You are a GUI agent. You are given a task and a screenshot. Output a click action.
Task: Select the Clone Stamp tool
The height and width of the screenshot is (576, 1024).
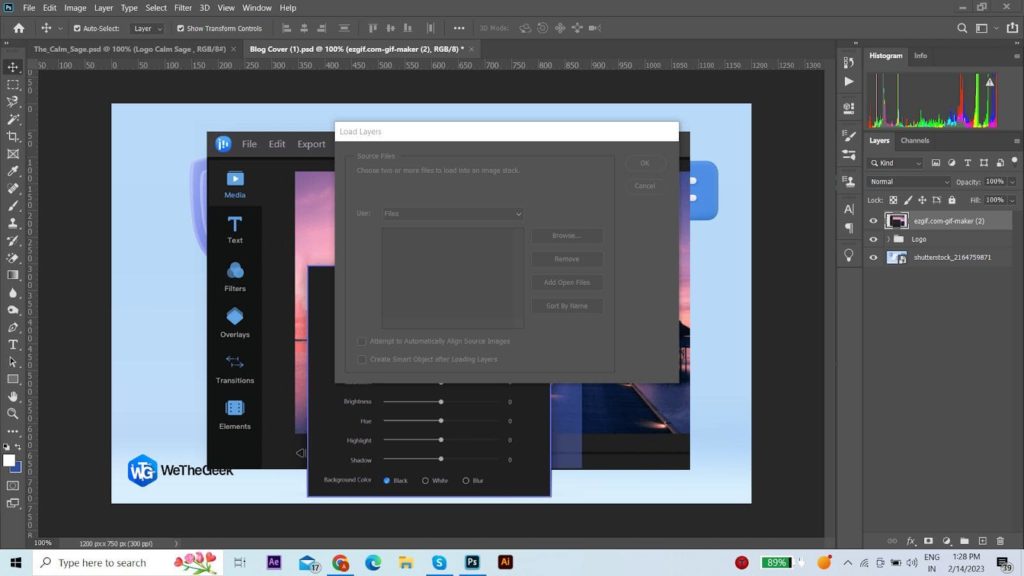point(12,223)
